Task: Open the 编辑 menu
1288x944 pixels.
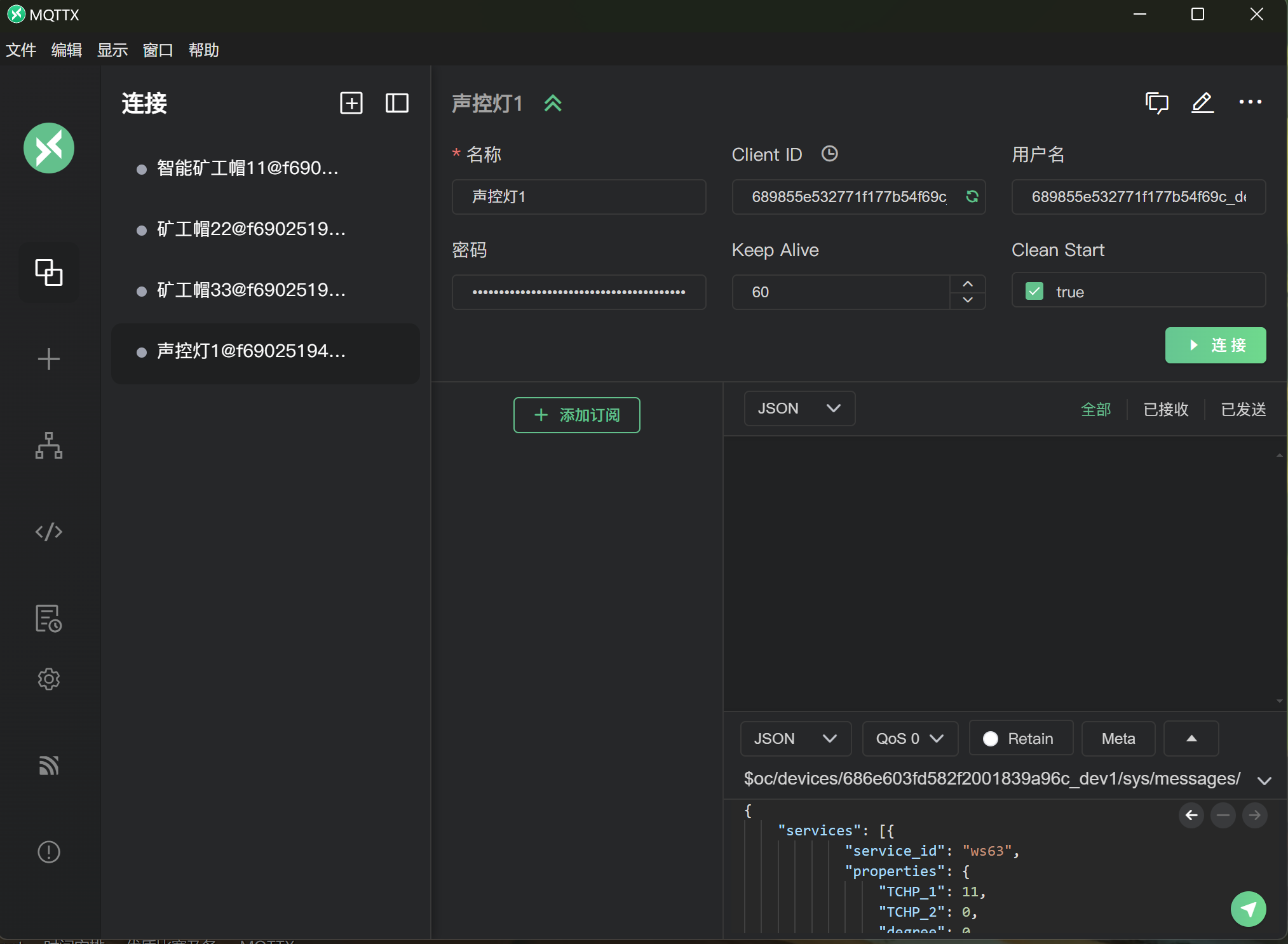Action: click(x=67, y=50)
